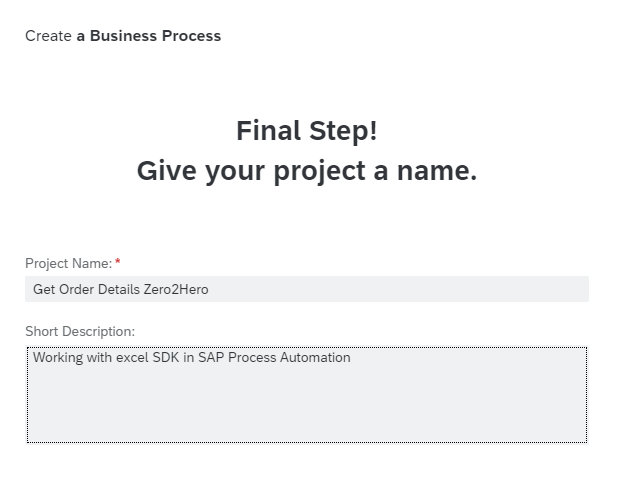Viewport: 621px width, 495px height.
Task: Click the bold 'Business Process' title text
Action: pyautogui.click(x=155, y=36)
